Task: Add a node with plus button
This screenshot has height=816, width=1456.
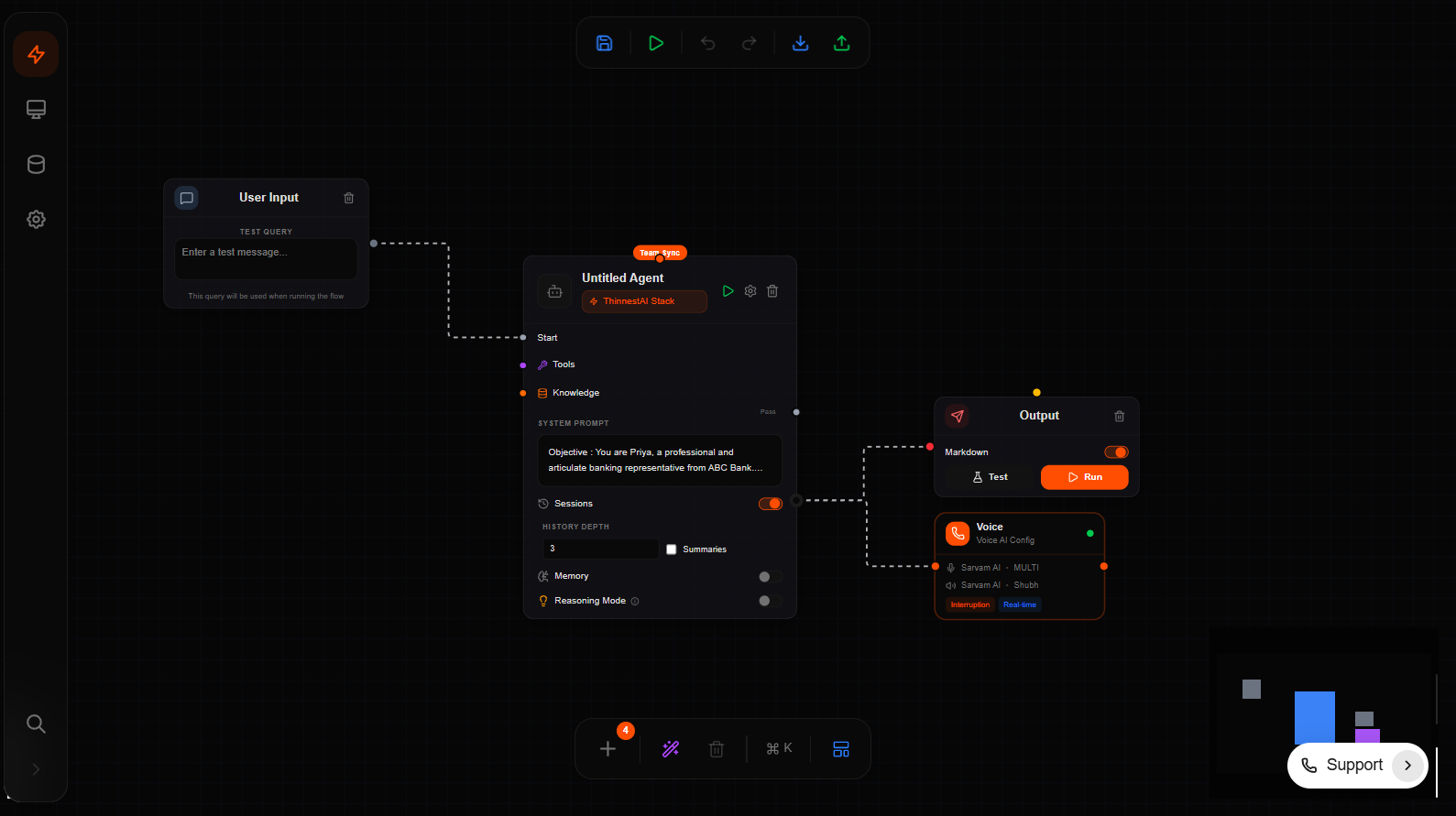Action: pos(608,749)
